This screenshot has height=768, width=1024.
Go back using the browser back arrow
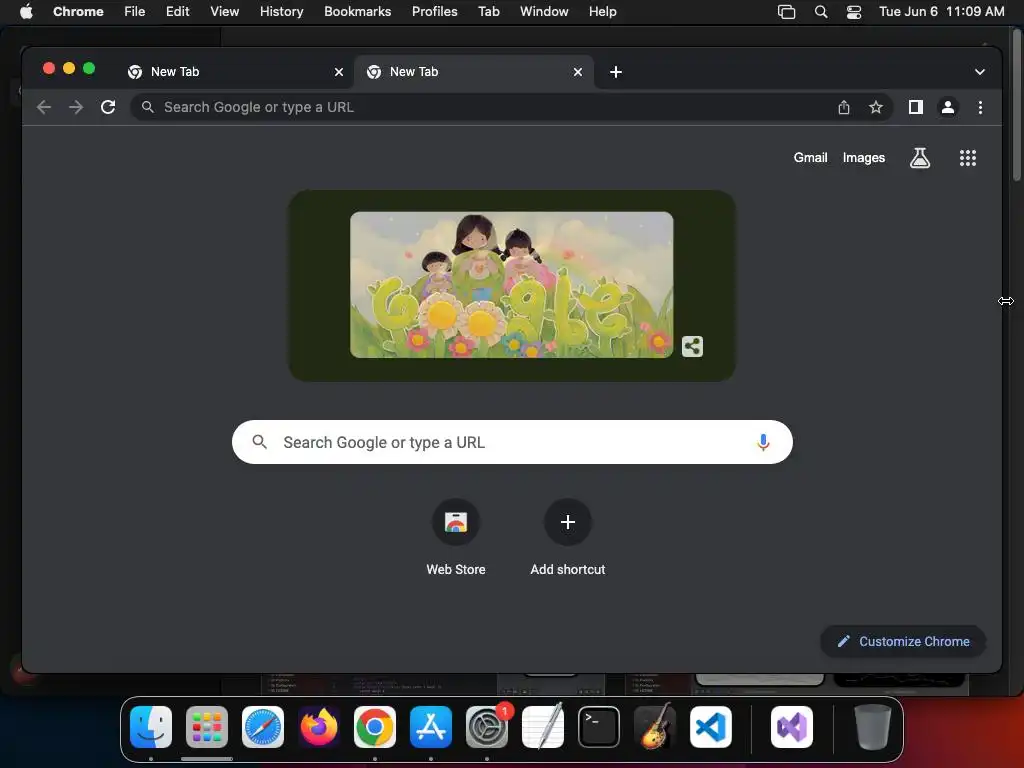(x=44, y=107)
